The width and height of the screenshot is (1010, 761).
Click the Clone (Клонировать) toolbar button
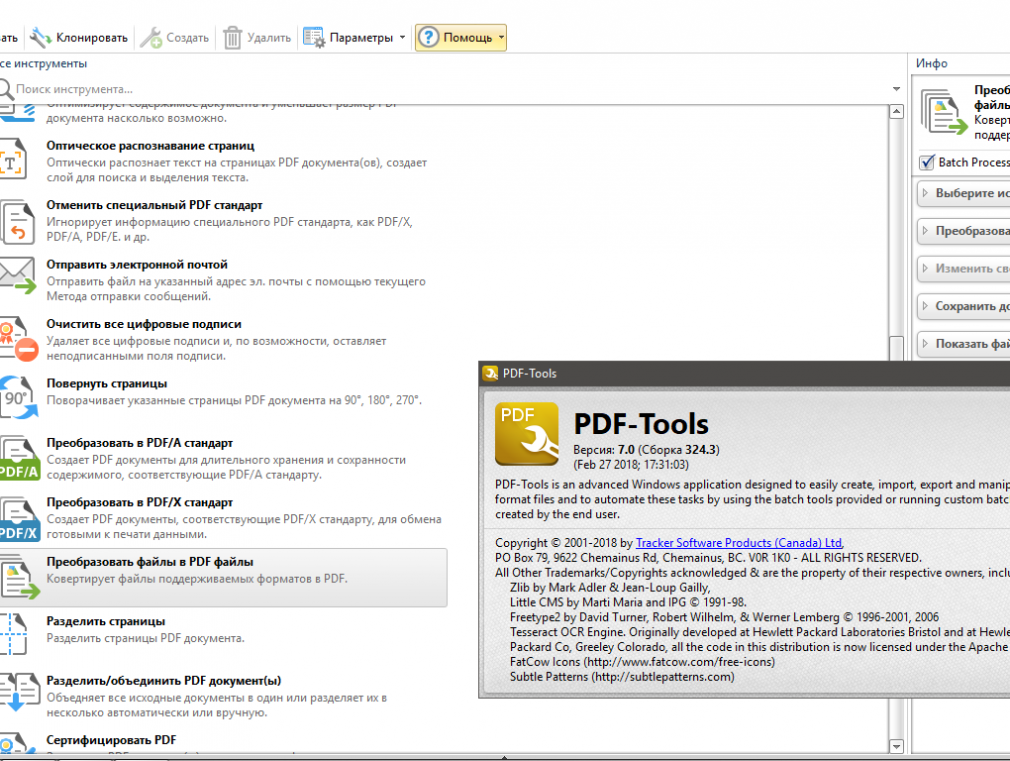(79, 38)
